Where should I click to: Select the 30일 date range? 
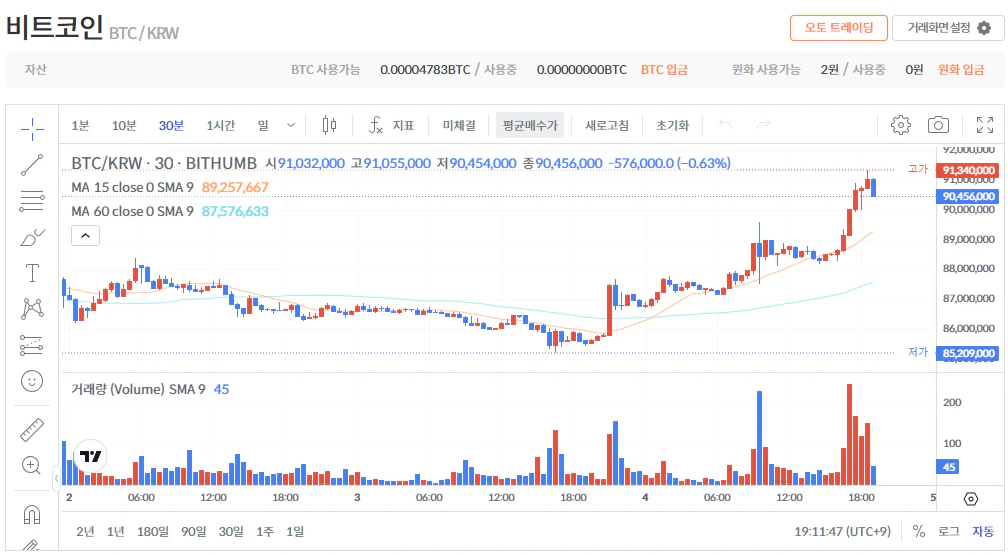tap(231, 531)
